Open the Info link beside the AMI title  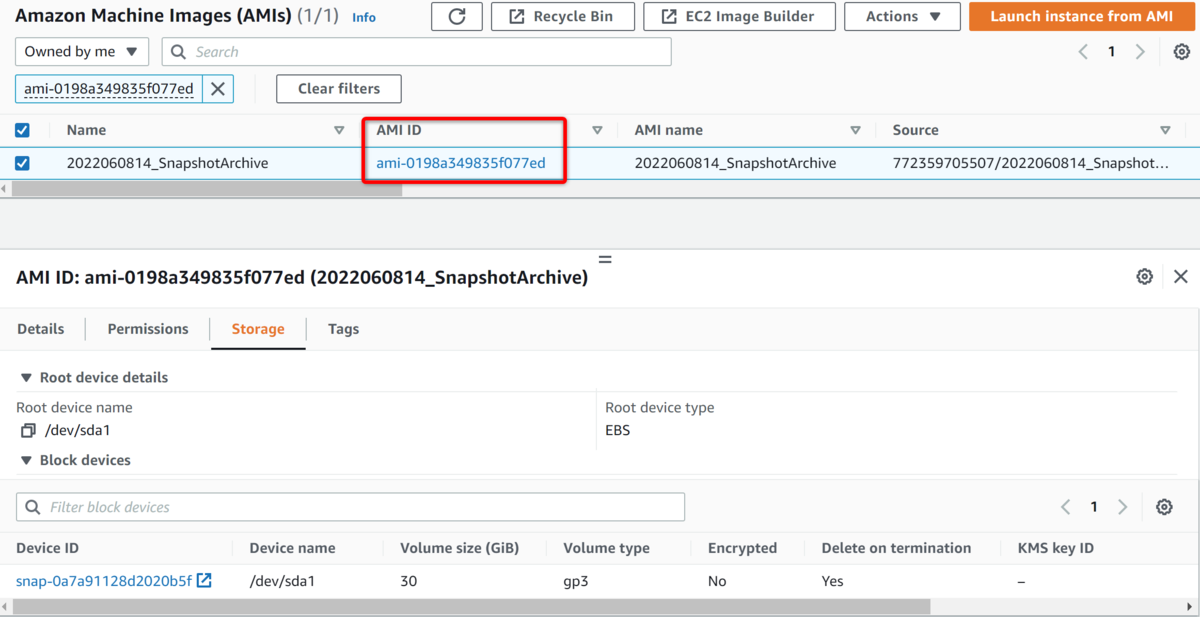pos(364,17)
